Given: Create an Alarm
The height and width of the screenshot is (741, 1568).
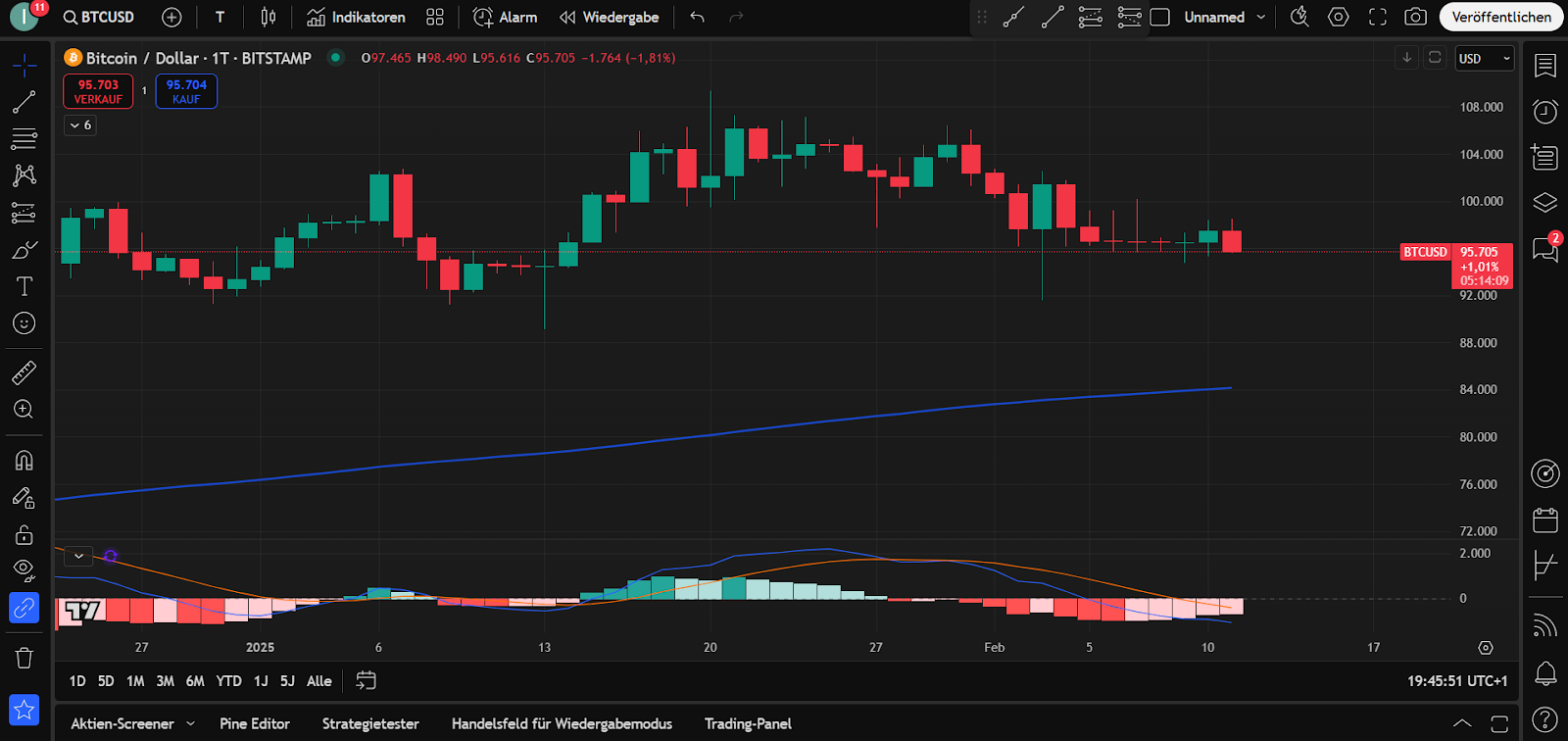Looking at the screenshot, I should (505, 18).
